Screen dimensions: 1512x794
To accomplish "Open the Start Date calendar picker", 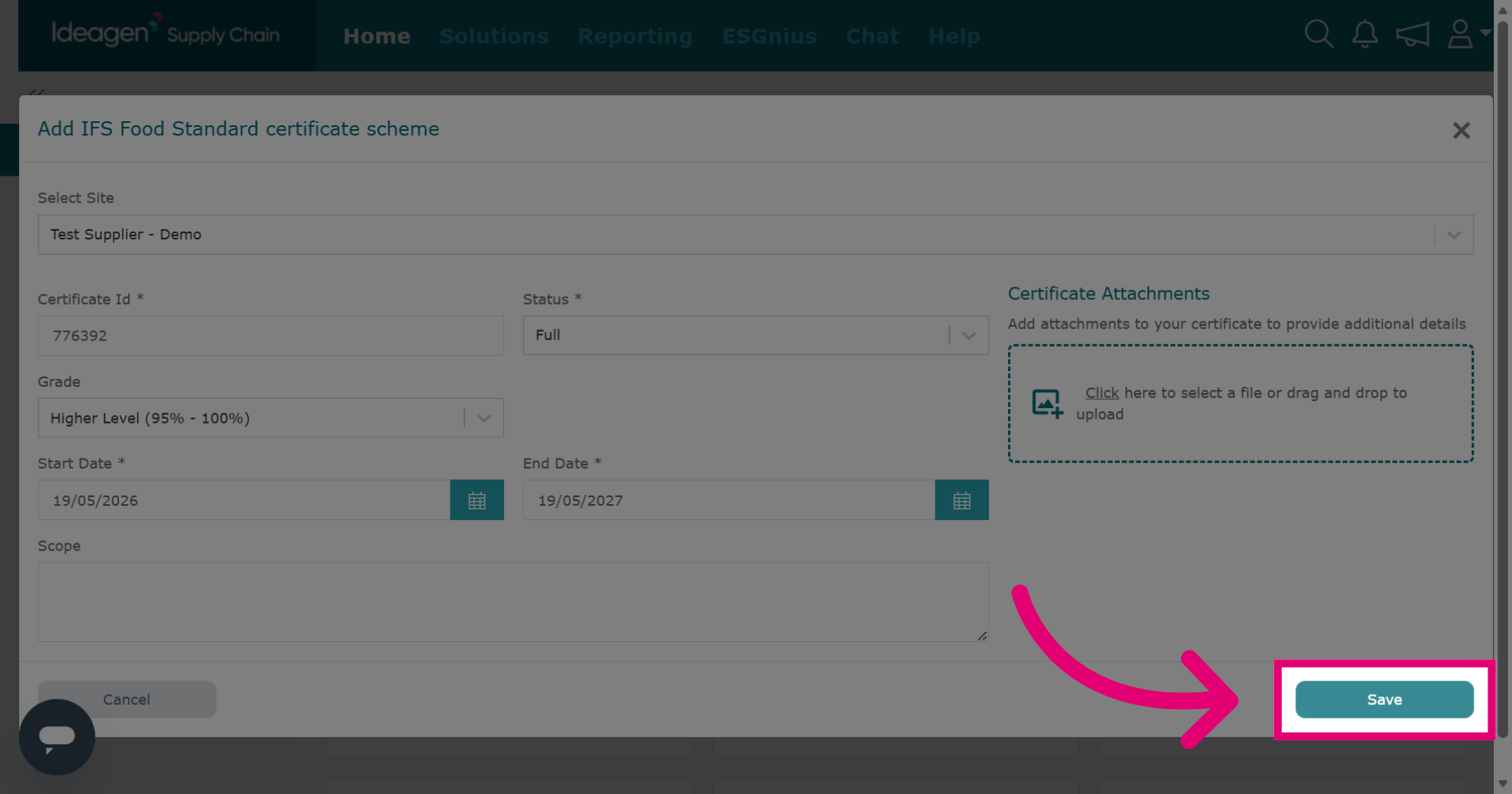I will click(x=476, y=500).
